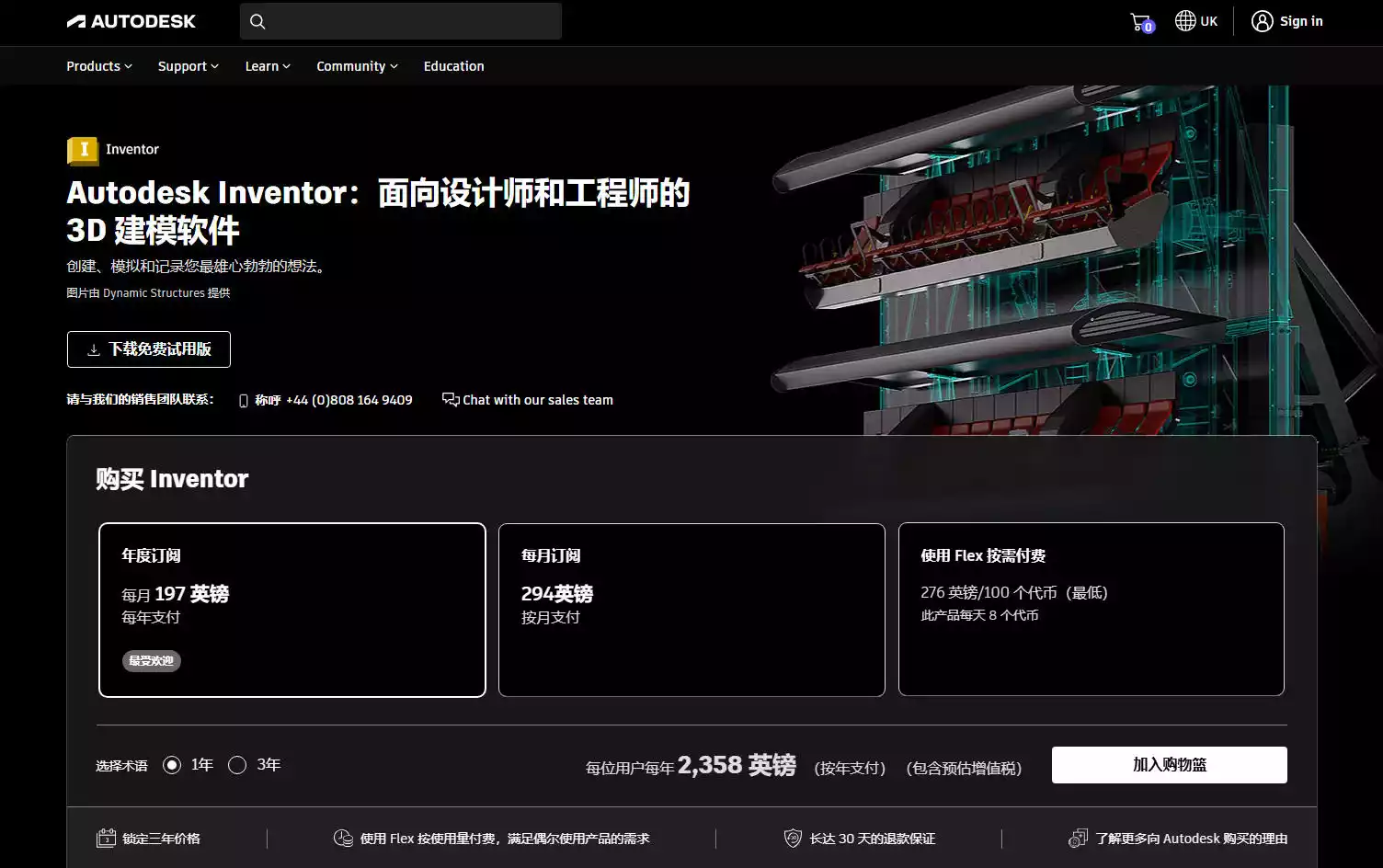Choose the 年度订阅 plan card
Image resolution: width=1383 pixels, height=868 pixels.
[292, 610]
